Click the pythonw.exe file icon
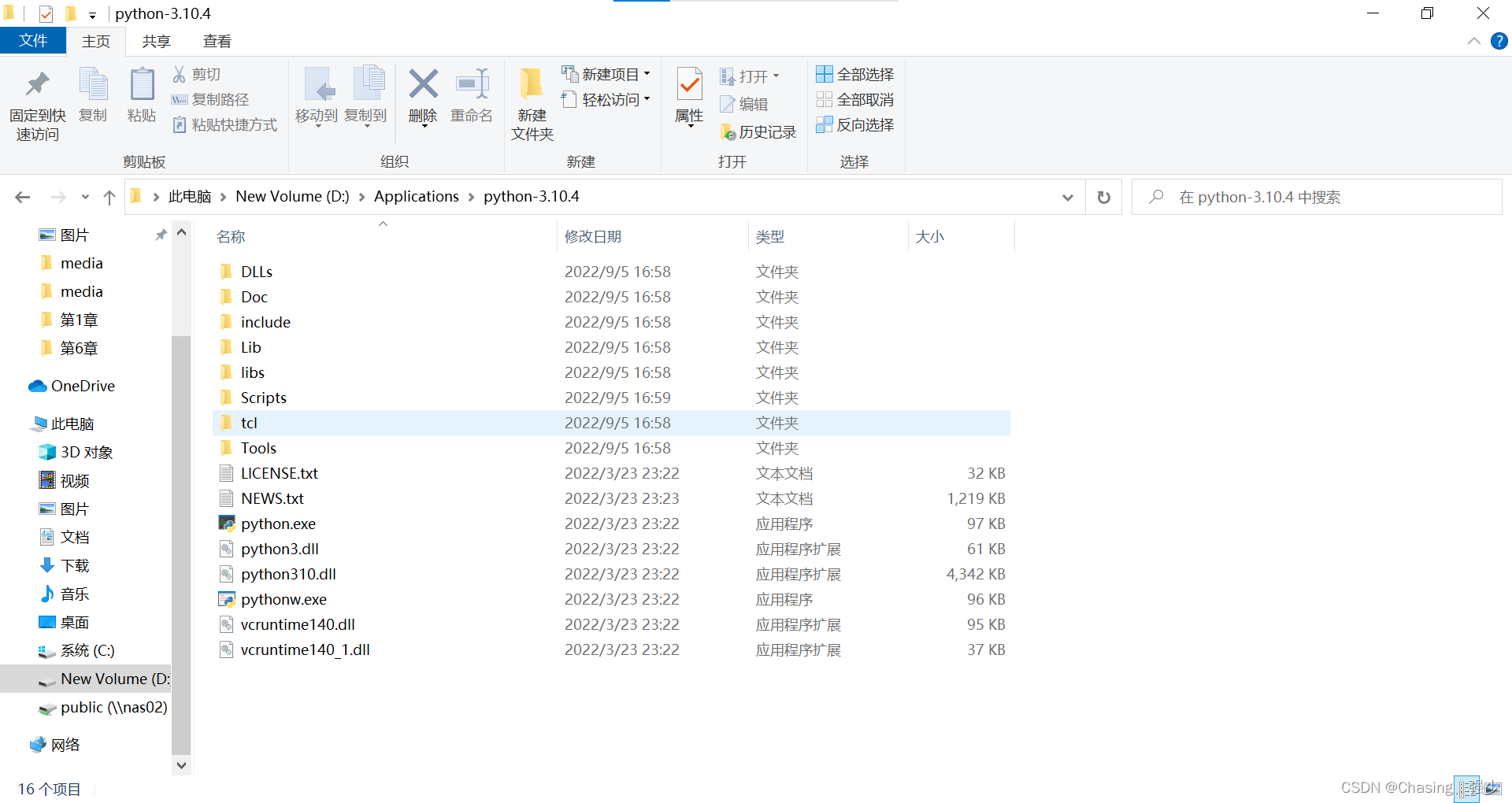The image size is (1512, 803). (x=227, y=599)
